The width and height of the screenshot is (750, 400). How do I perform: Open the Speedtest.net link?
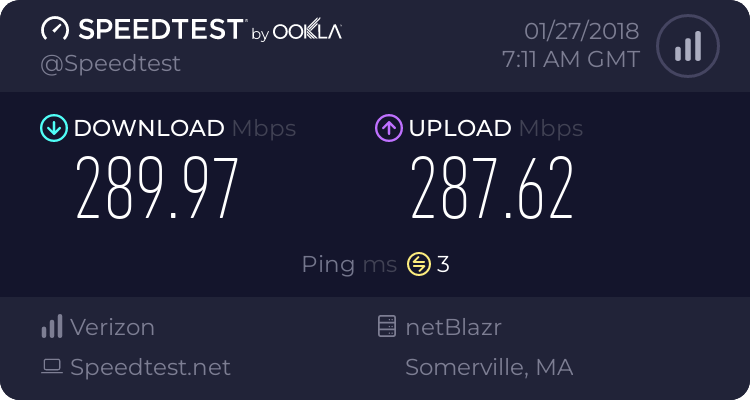pos(150,367)
